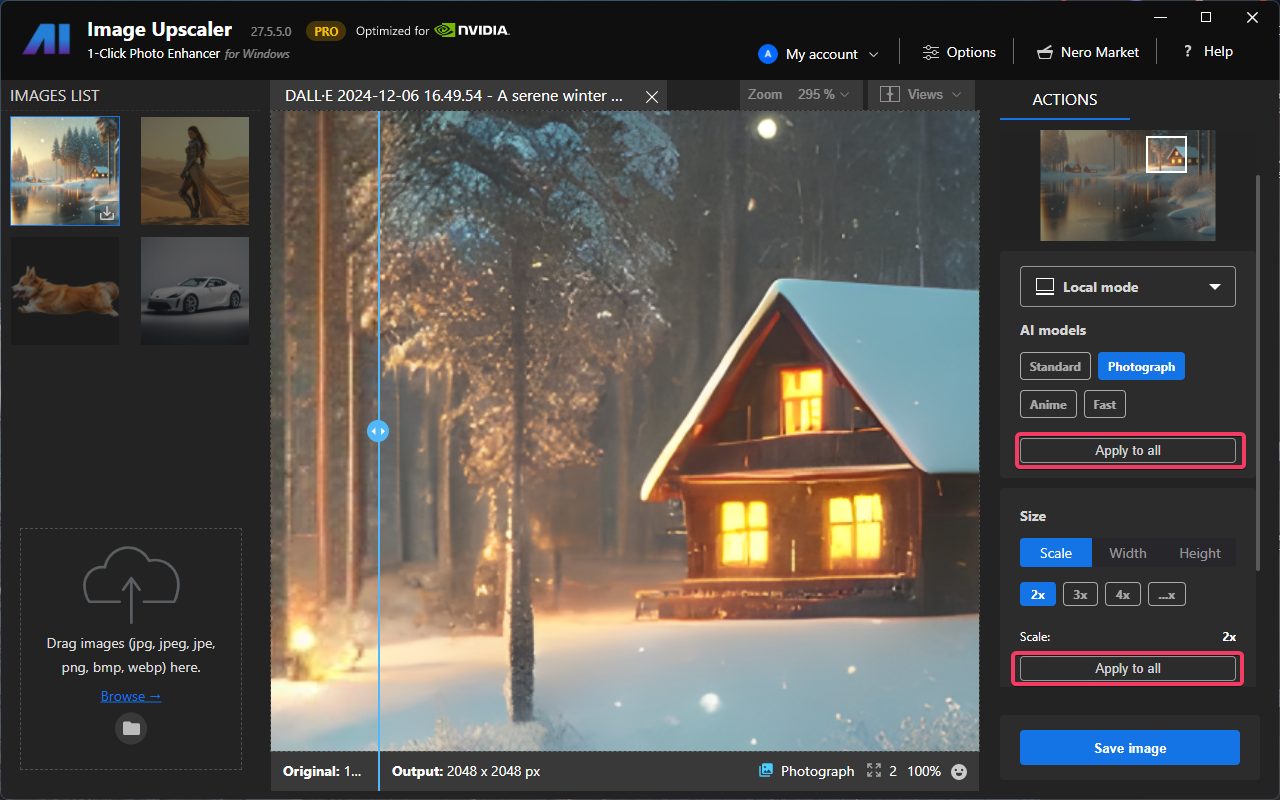Choose the 4x scale option
Screen dimensions: 1280x800
pyautogui.click(x=1122, y=594)
